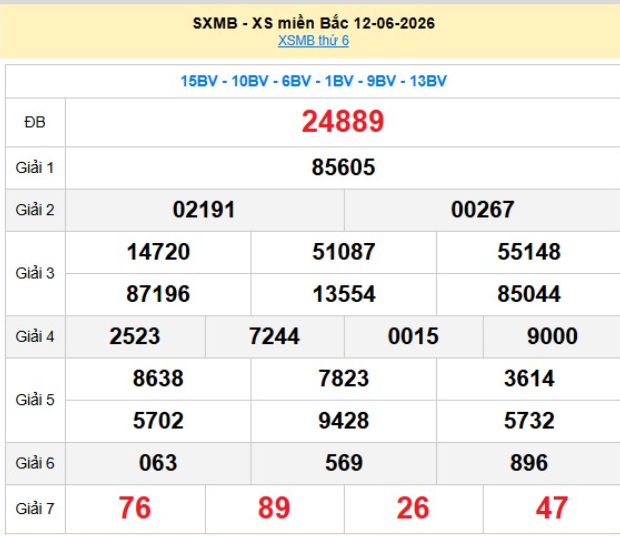Image resolution: width=620 pixels, height=536 pixels.
Task: Select seventh prize number 76
Action: (135, 508)
